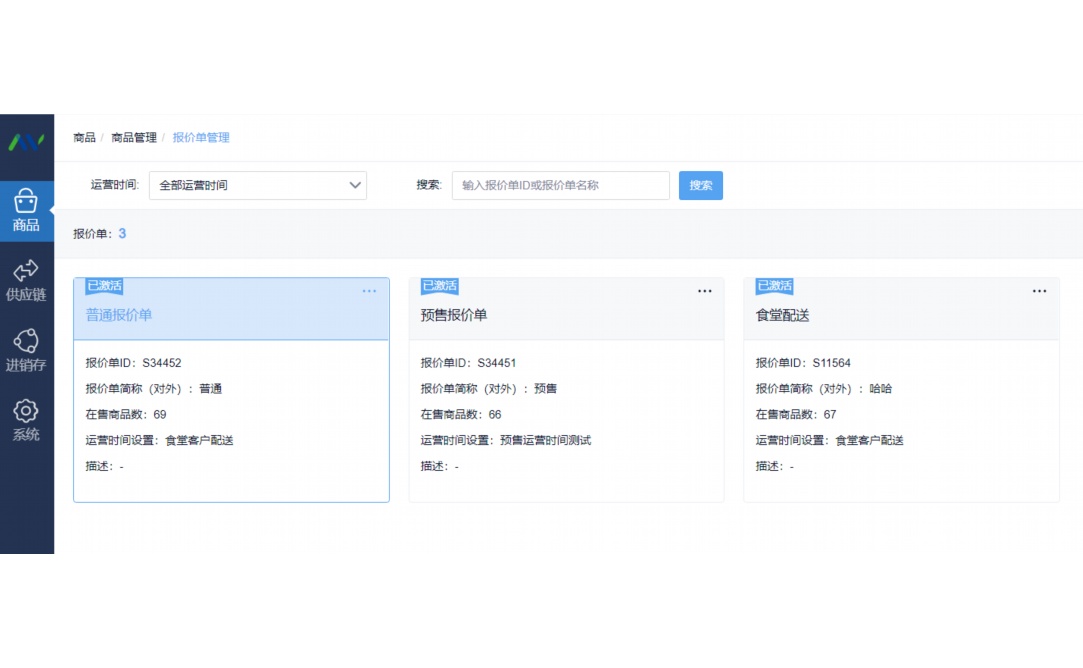Click the 已激活 badge on 普通报价单
The image size is (1083, 668).
(105, 286)
